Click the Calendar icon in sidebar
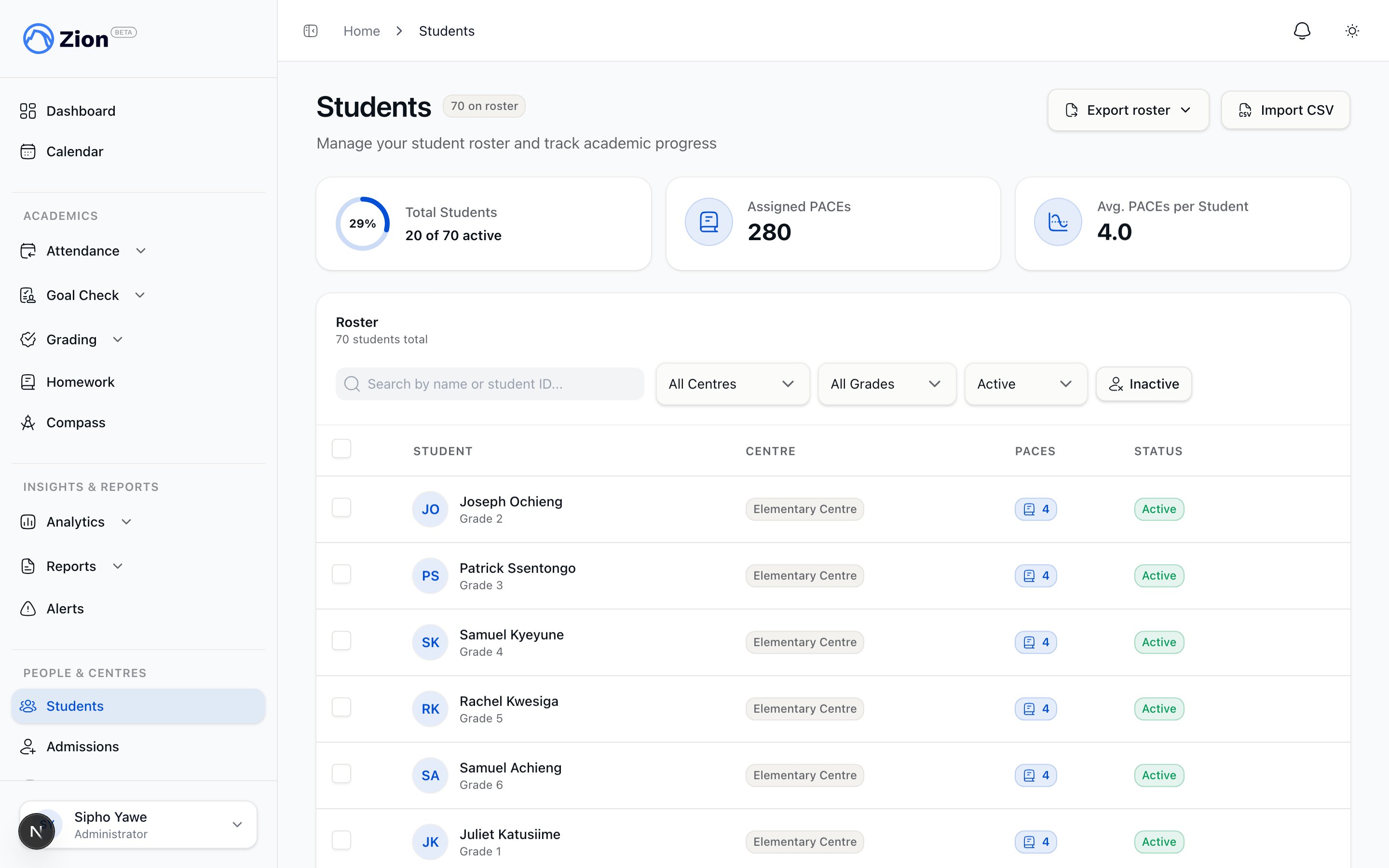 tap(27, 151)
